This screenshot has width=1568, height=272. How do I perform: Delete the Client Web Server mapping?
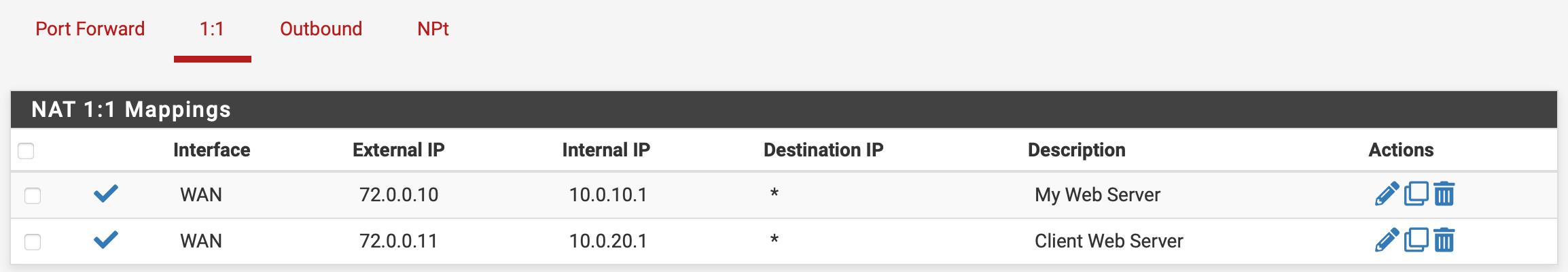(x=1444, y=240)
